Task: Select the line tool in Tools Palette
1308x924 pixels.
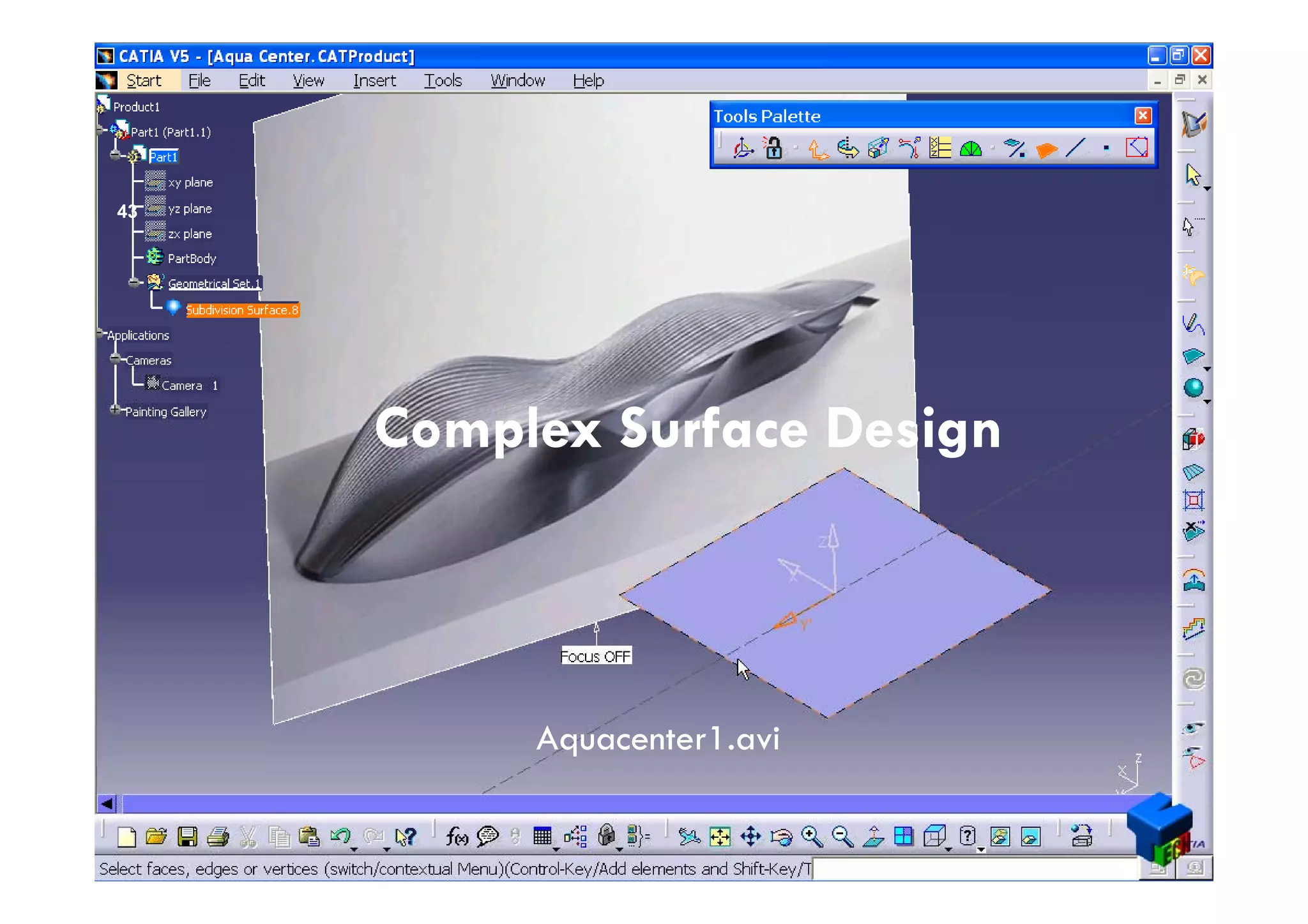Action: tap(1076, 148)
